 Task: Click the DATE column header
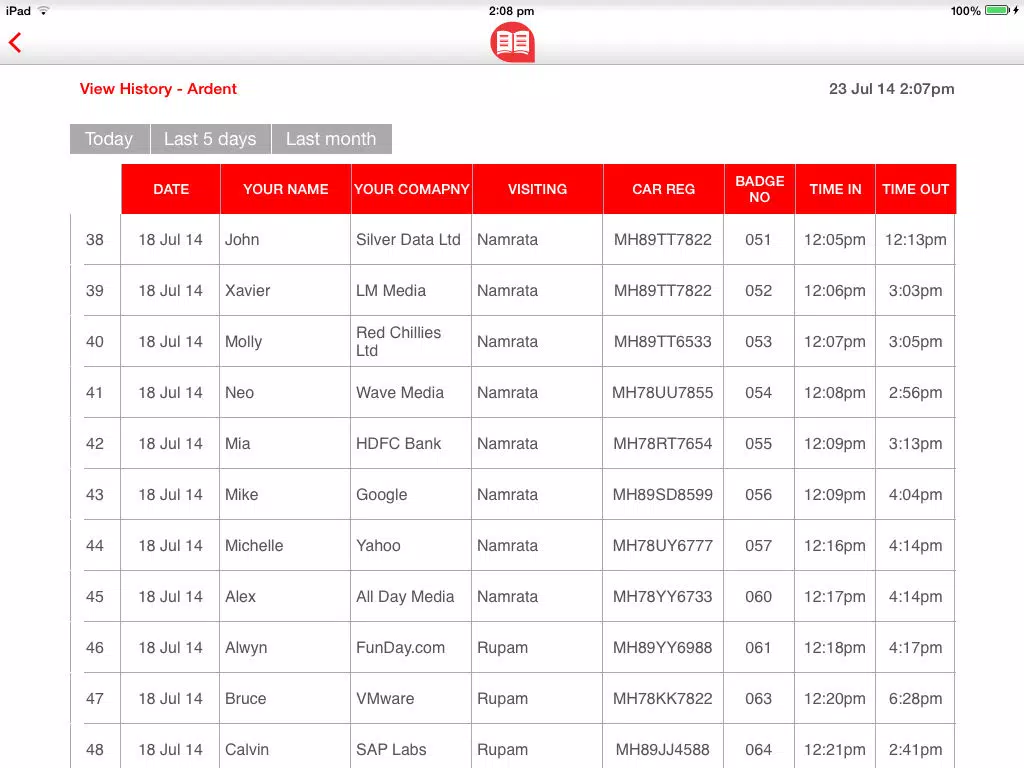pyautogui.click(x=171, y=189)
